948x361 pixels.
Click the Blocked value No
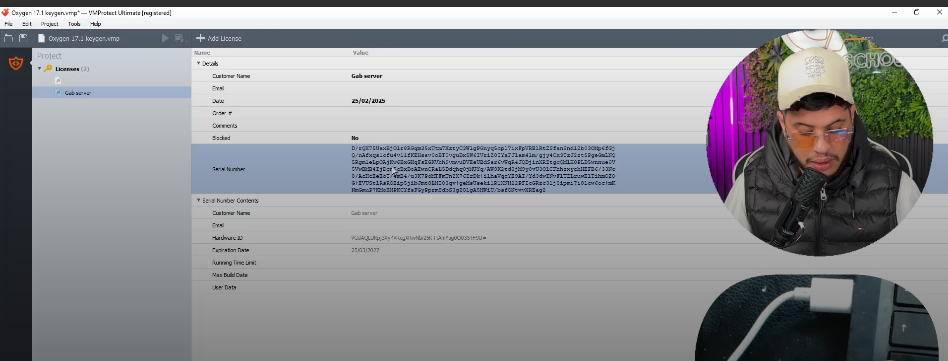pos(355,138)
